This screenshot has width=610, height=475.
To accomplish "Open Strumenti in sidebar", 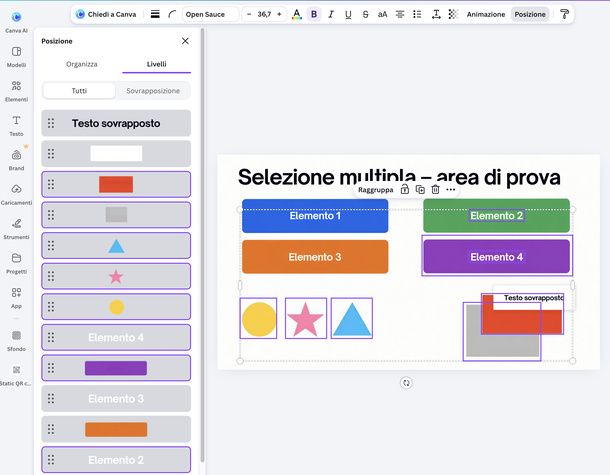I will 16,229.
